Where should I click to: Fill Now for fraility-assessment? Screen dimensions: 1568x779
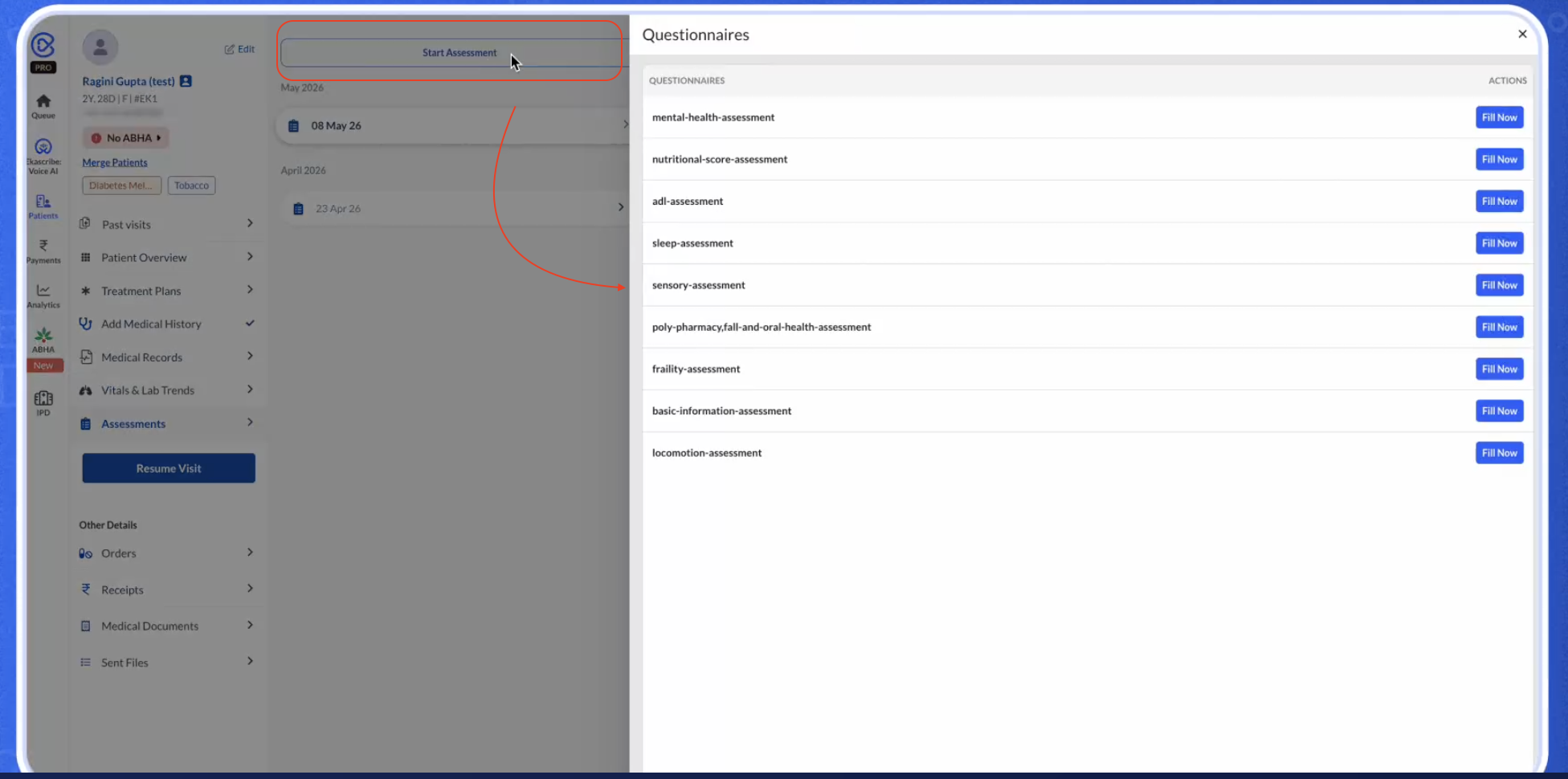point(1499,369)
